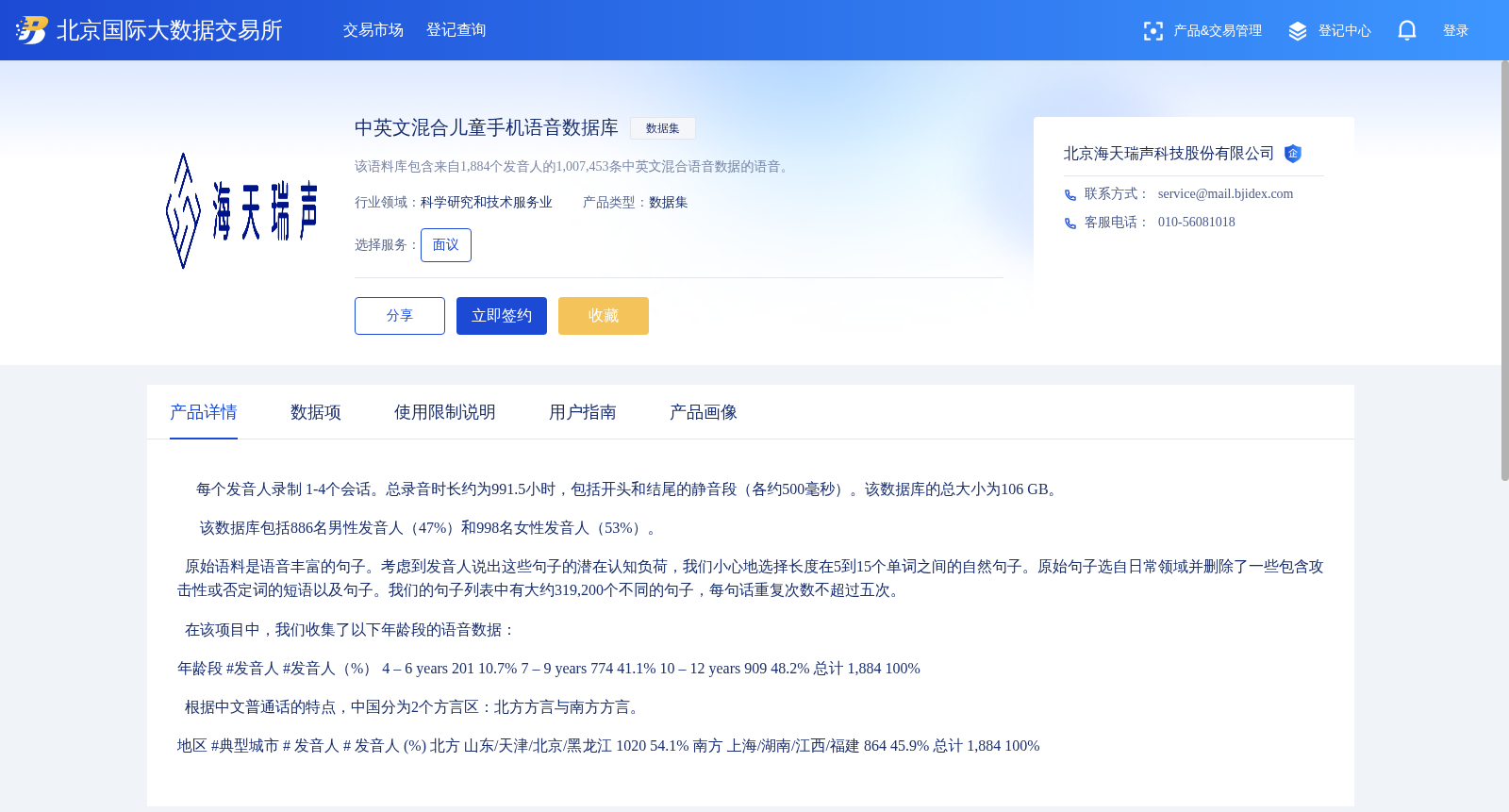Go to 交易市场 in the top navigation

click(373, 30)
